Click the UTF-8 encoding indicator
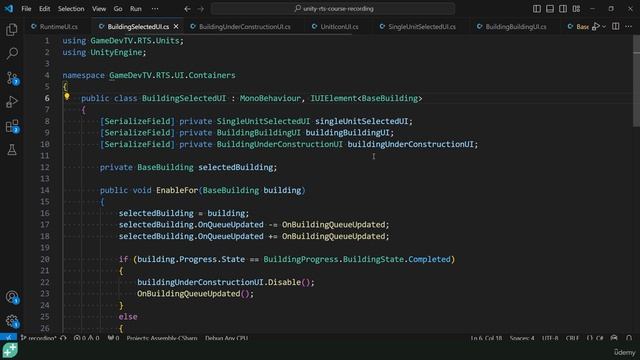The height and width of the screenshot is (360, 640). 550,338
